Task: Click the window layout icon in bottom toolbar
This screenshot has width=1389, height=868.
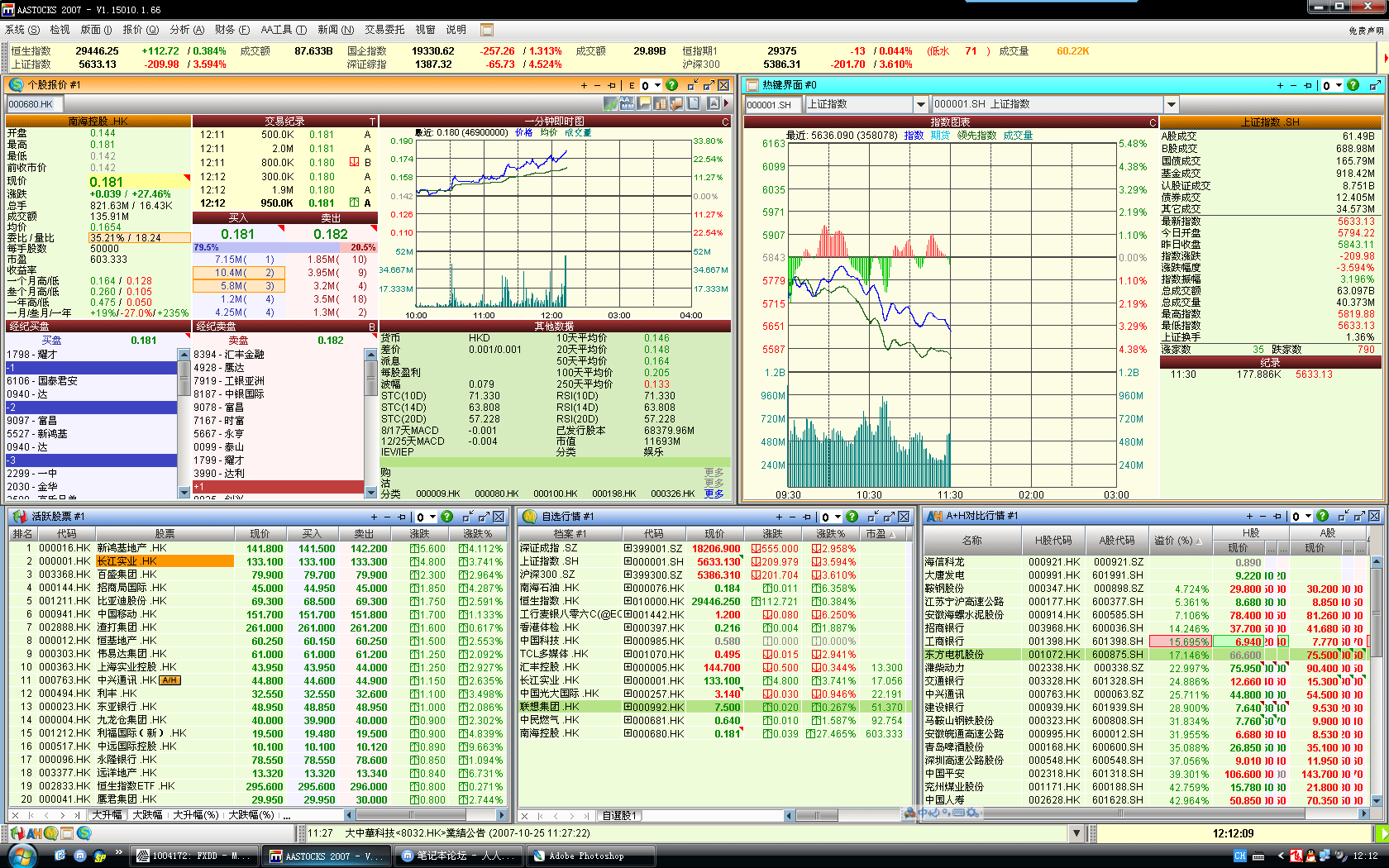Action: pyautogui.click(x=67, y=833)
